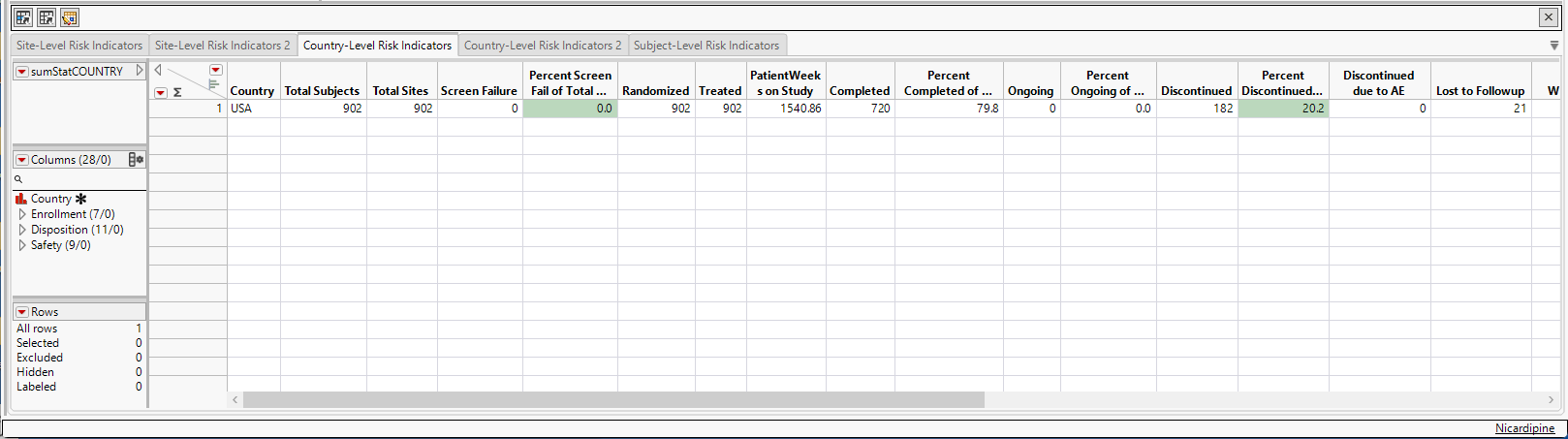Click the column search magnifier icon
Image resolution: width=1568 pixels, height=439 pixels.
tap(18, 179)
